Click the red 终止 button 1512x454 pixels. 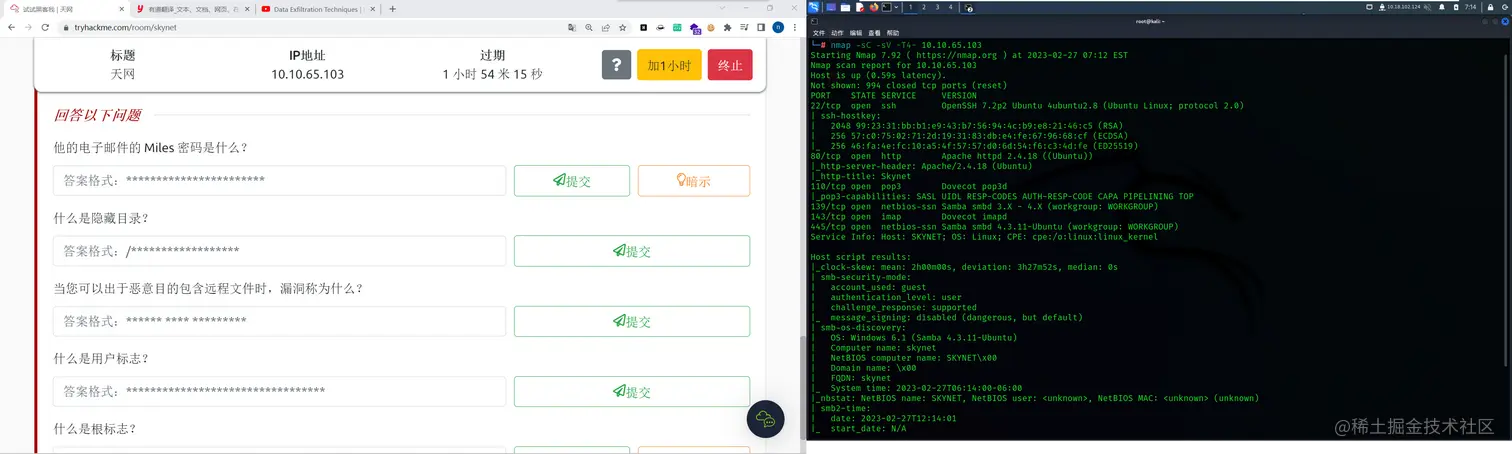click(x=730, y=65)
